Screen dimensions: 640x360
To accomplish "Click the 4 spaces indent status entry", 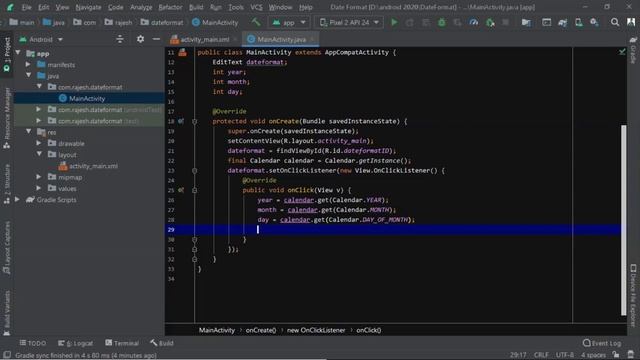I will [593, 355].
